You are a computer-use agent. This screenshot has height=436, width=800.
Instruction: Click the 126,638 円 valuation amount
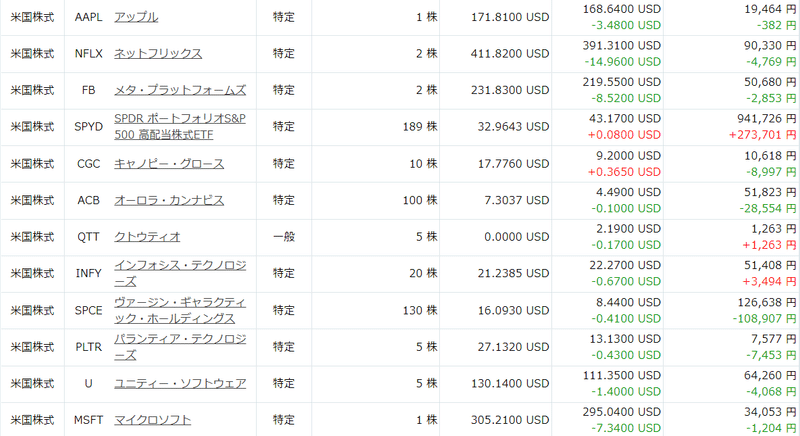point(766,302)
